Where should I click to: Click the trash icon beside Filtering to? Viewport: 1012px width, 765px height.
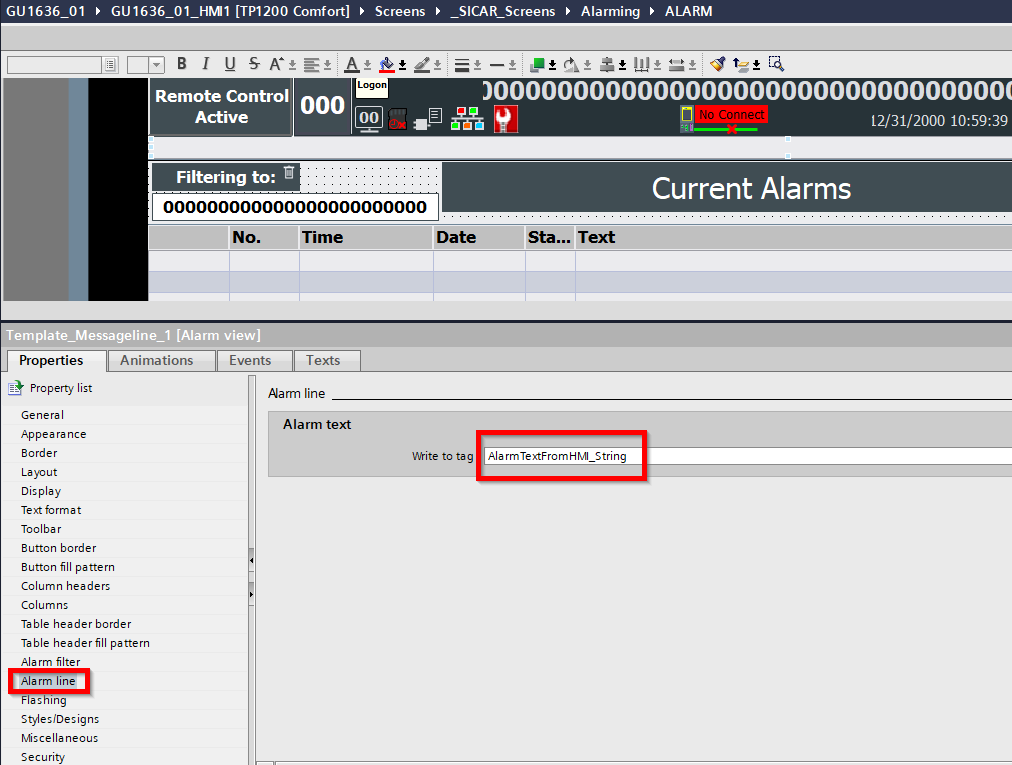tap(289, 172)
